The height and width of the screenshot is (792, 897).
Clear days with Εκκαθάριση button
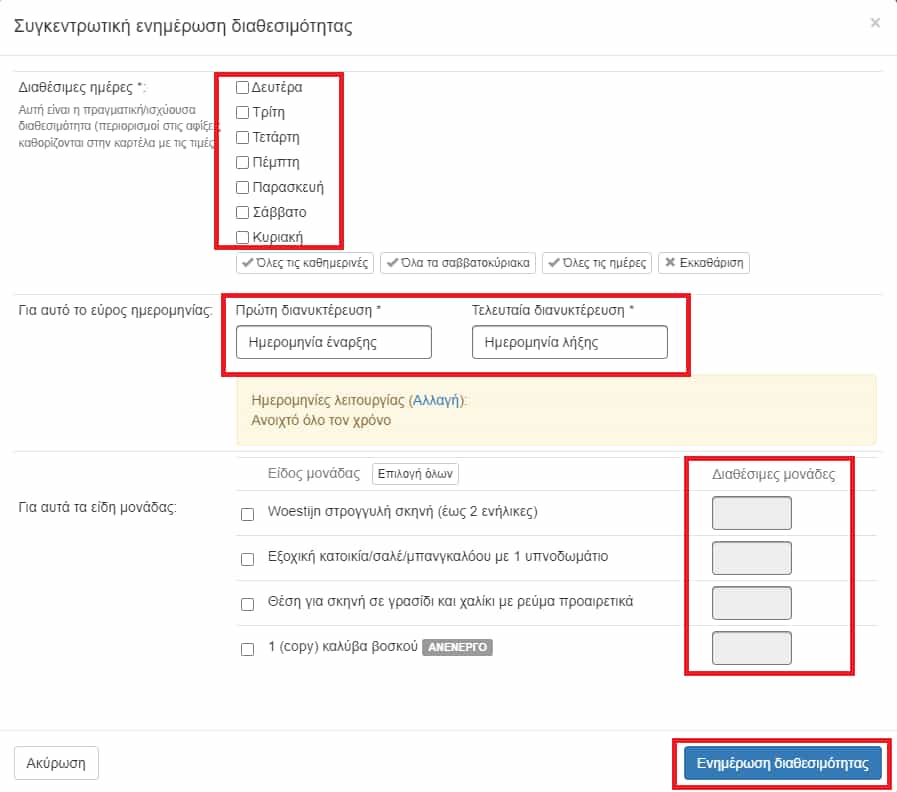[x=704, y=263]
